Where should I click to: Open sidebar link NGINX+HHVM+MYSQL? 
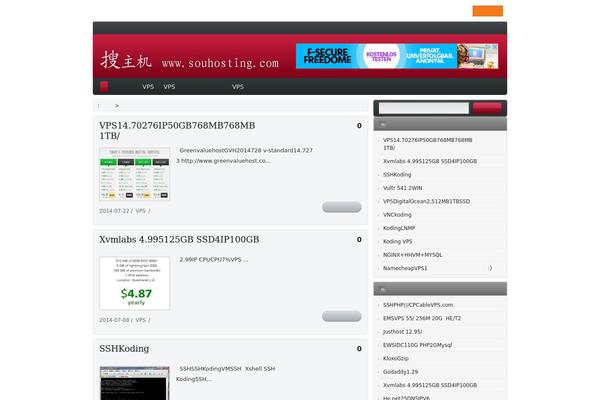(412, 255)
